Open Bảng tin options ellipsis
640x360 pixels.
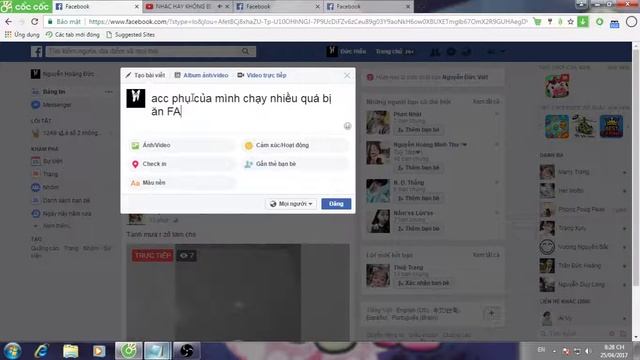click(109, 91)
